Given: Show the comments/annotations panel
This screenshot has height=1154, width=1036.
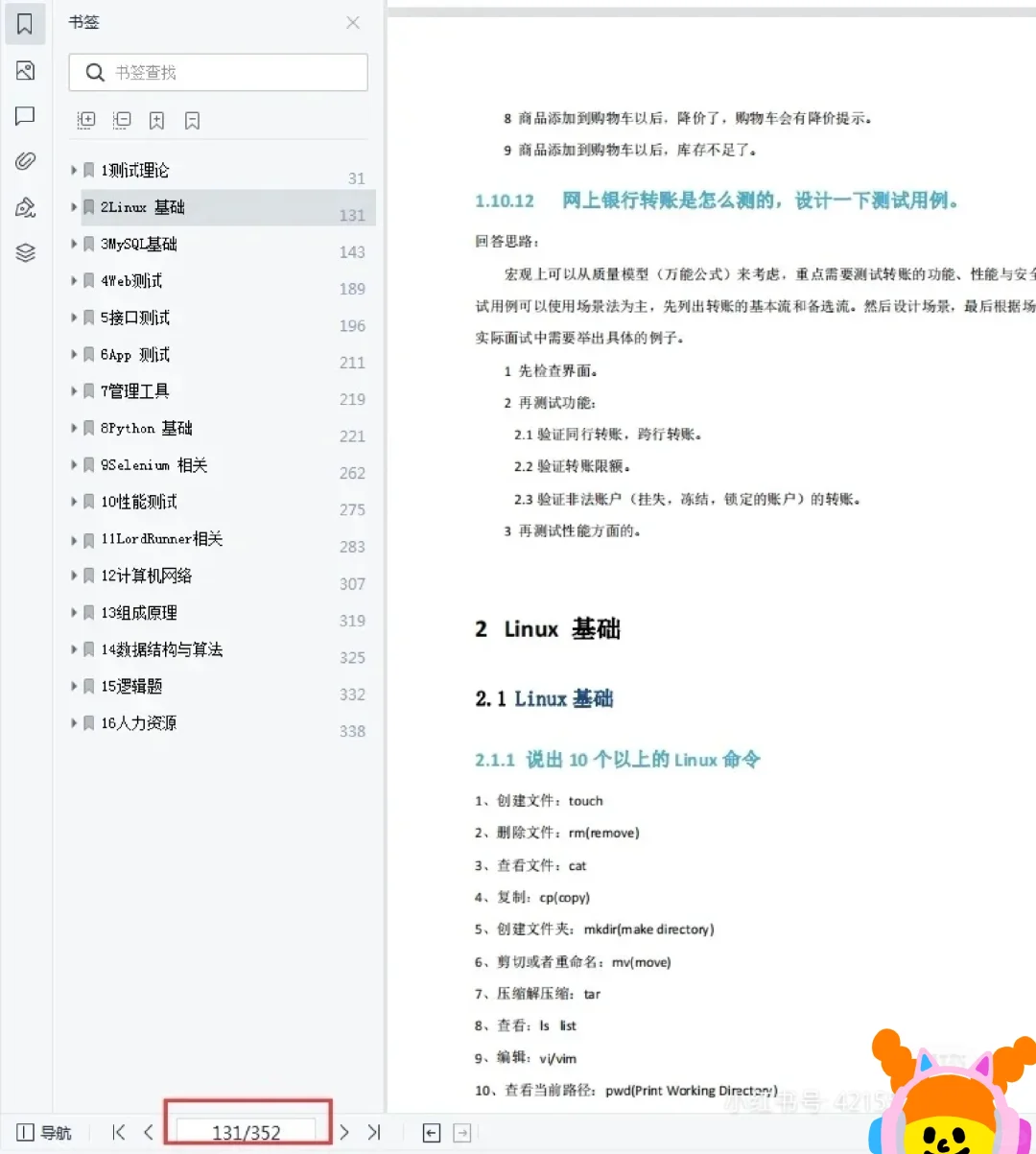Looking at the screenshot, I should point(25,116).
